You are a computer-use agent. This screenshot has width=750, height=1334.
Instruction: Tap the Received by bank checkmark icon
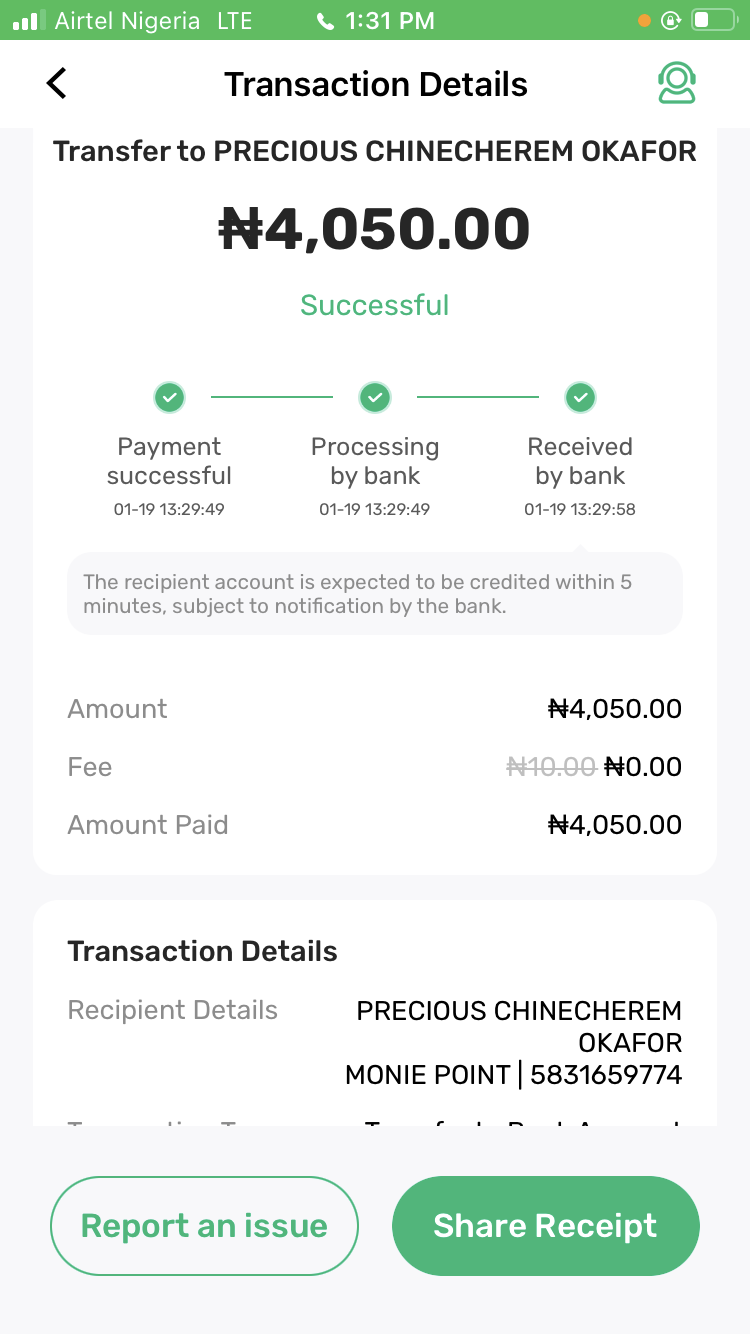pyautogui.click(x=580, y=398)
